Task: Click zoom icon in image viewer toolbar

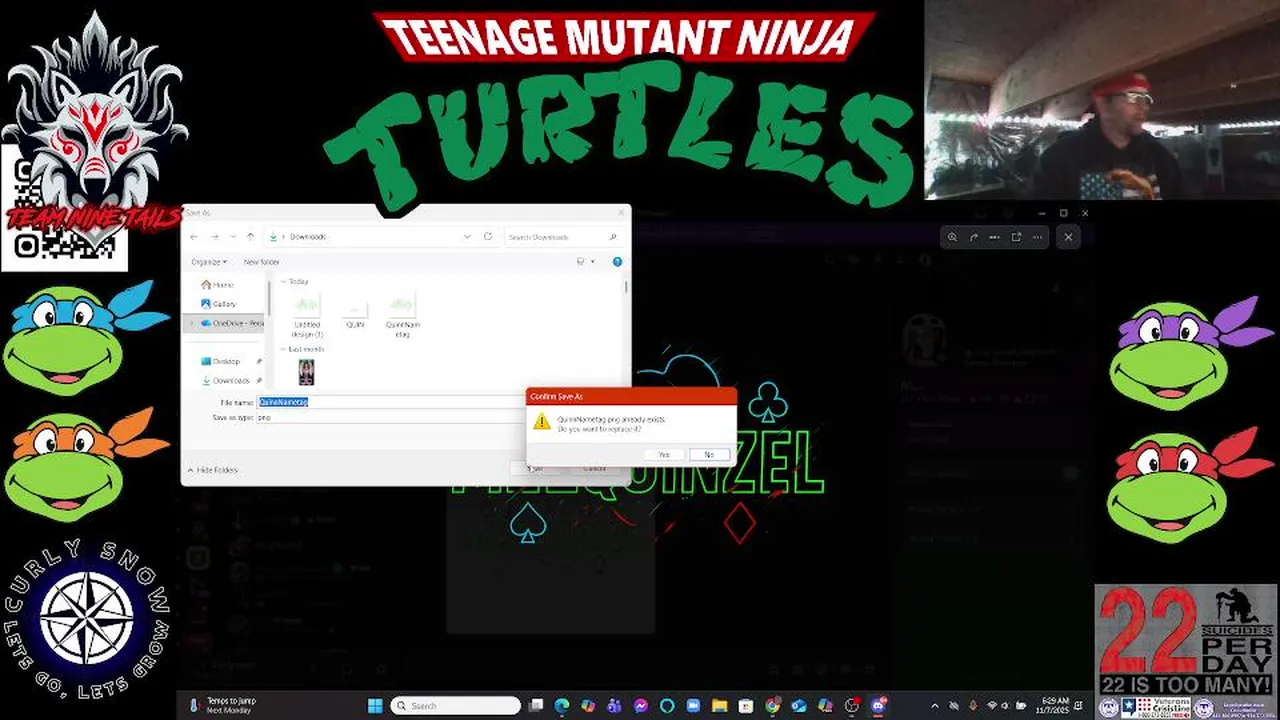Action: click(x=952, y=237)
